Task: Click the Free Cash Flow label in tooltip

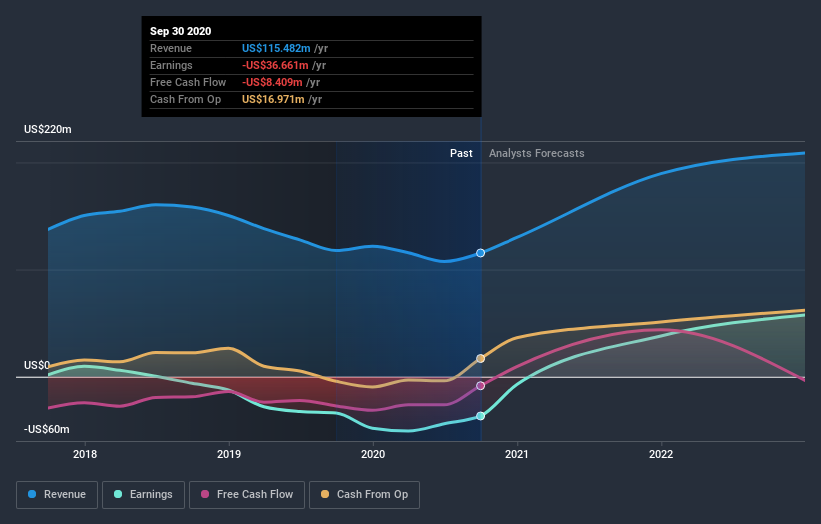Action: [188, 82]
